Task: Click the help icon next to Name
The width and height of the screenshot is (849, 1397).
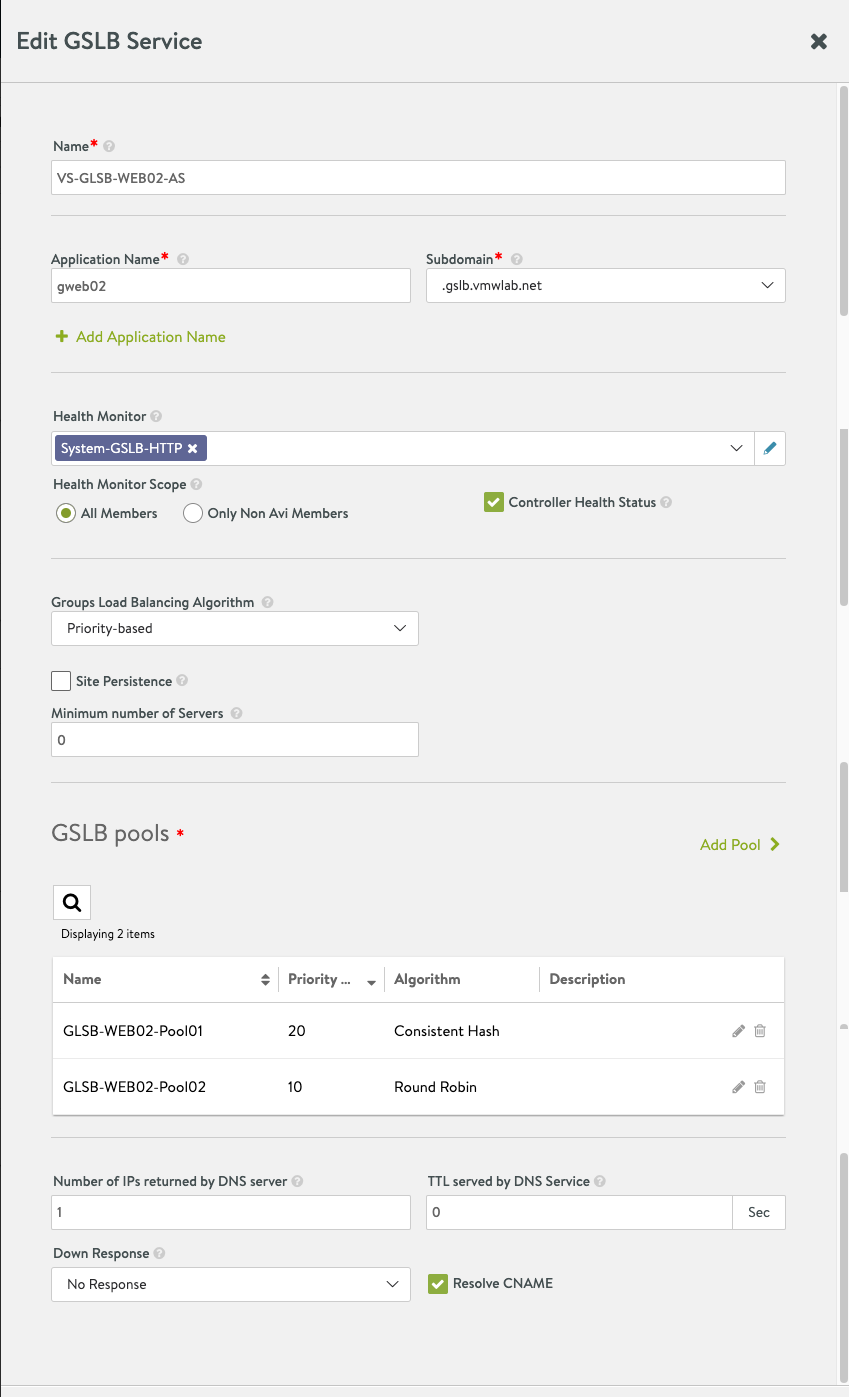Action: point(109,146)
